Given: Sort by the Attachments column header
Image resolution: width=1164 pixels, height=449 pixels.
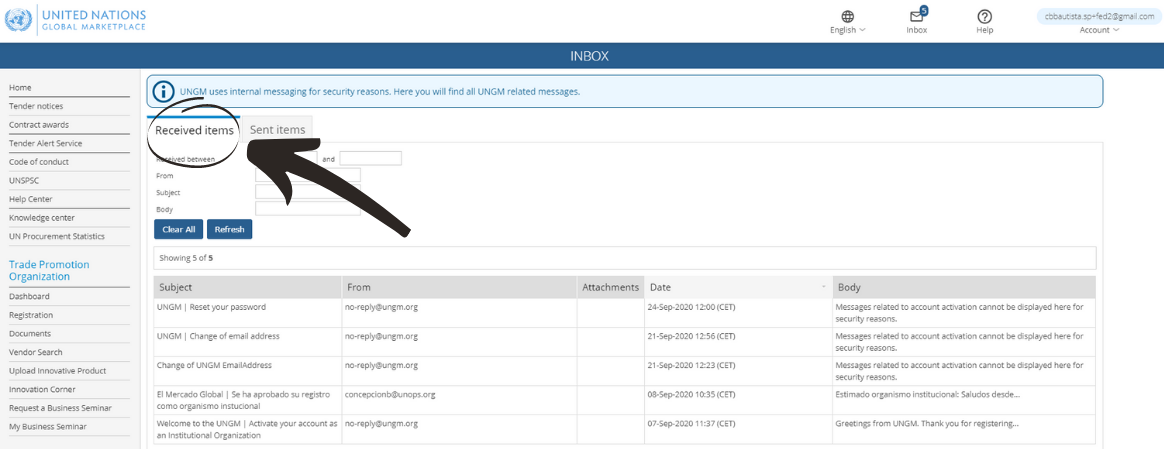Looking at the screenshot, I should click(x=610, y=287).
